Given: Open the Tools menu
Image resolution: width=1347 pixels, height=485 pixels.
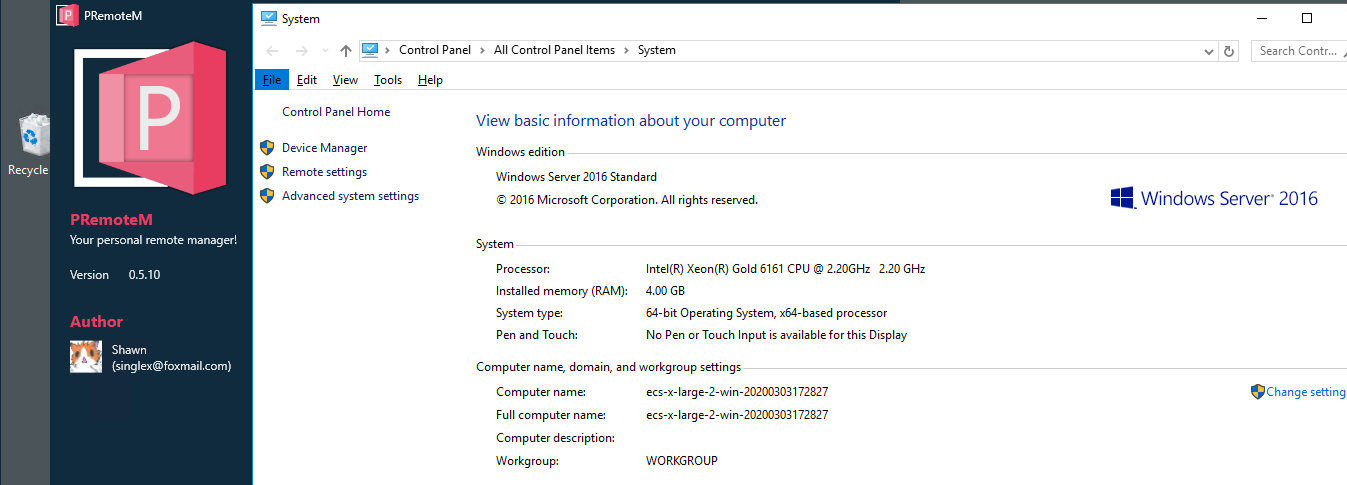Looking at the screenshot, I should click(388, 80).
